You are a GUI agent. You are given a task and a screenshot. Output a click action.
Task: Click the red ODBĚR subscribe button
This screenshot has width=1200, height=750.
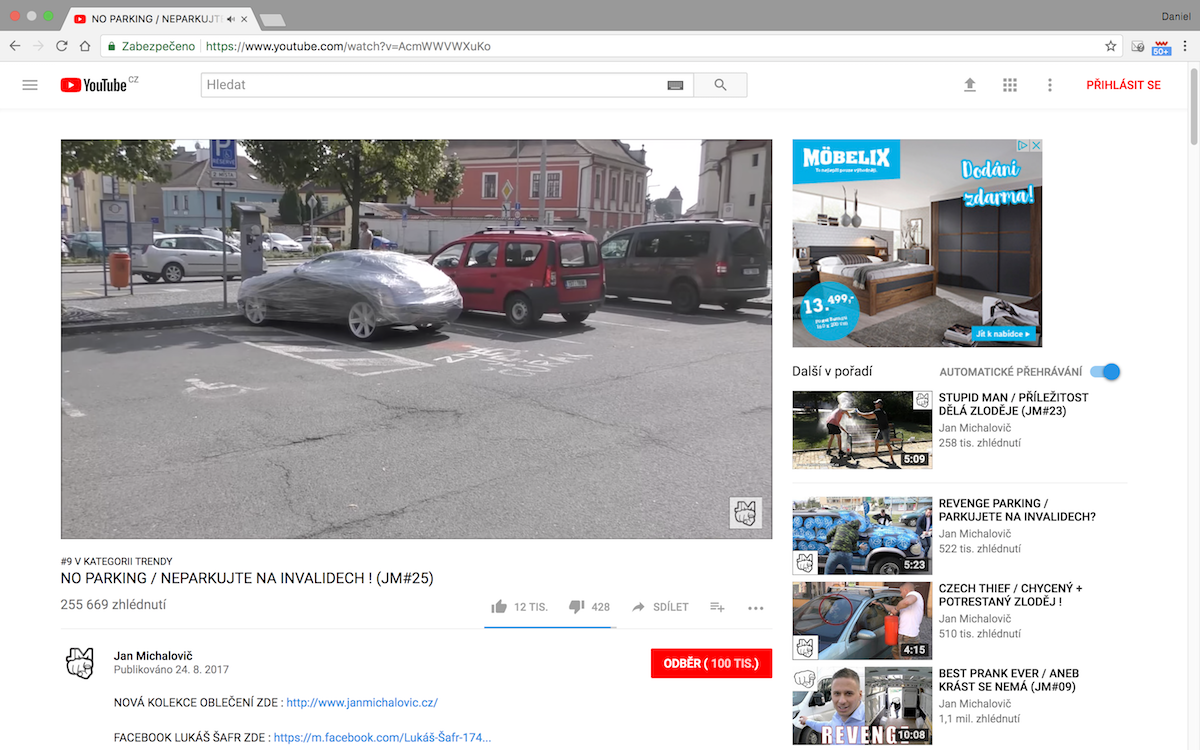tap(711, 663)
